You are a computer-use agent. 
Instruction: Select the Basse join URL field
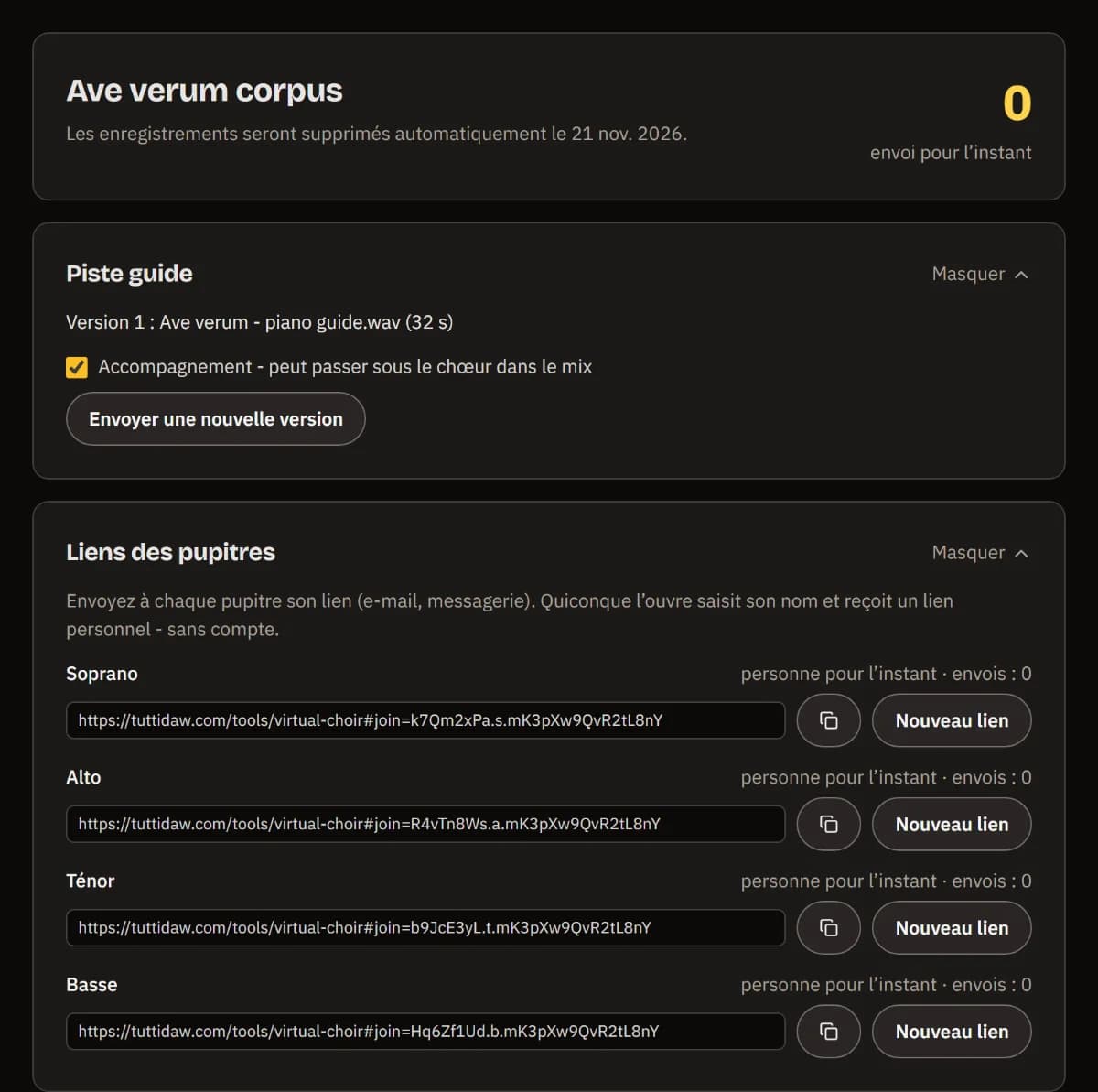[425, 1032]
